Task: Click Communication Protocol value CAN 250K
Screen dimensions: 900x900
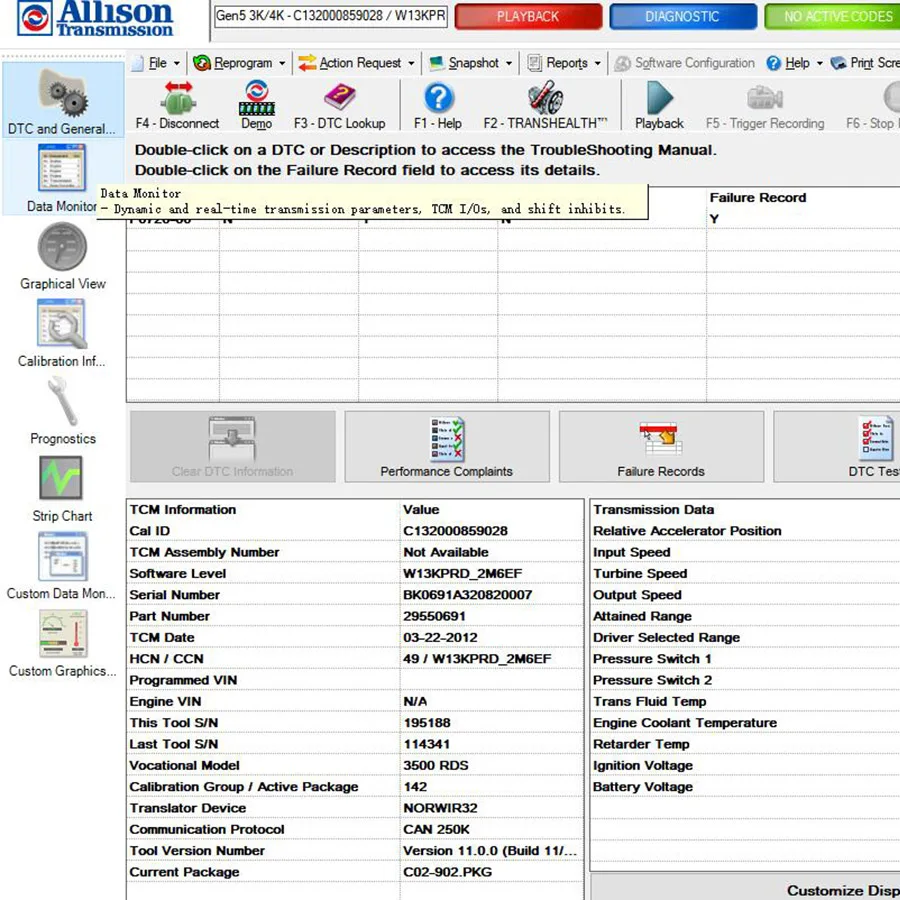Action: coord(436,829)
